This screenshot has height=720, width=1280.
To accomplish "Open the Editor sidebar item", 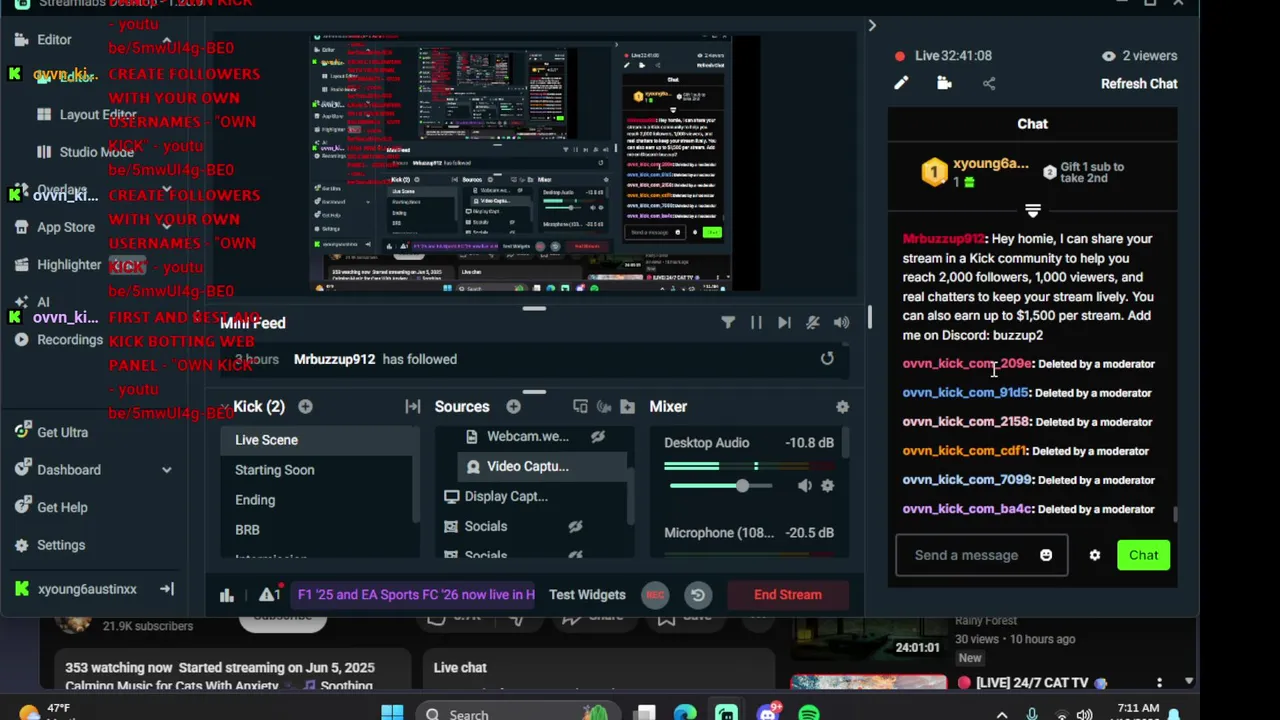I will pyautogui.click(x=54, y=40).
